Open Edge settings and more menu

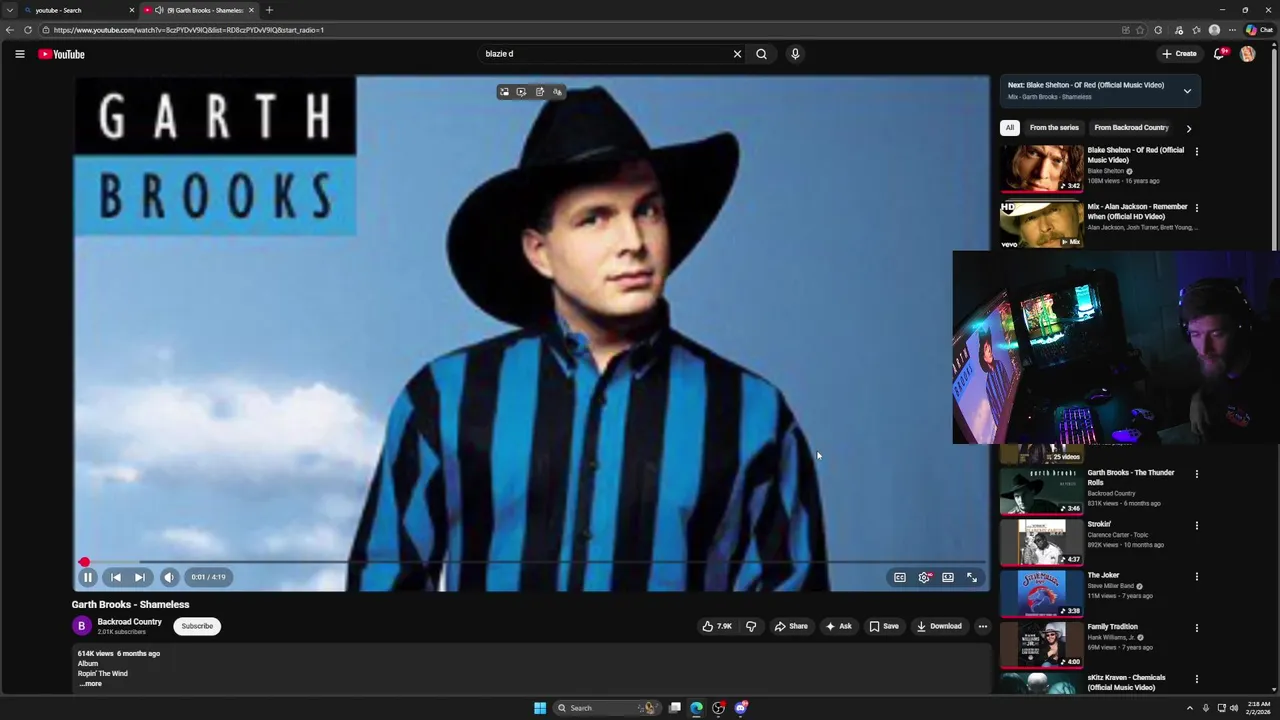point(1232,30)
